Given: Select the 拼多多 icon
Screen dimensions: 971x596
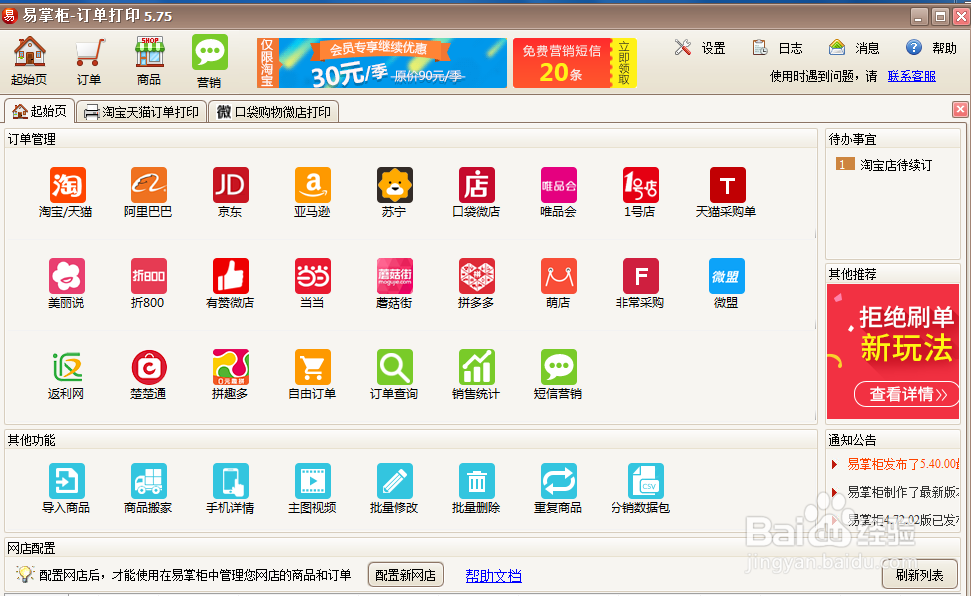Looking at the screenshot, I should tap(476, 276).
